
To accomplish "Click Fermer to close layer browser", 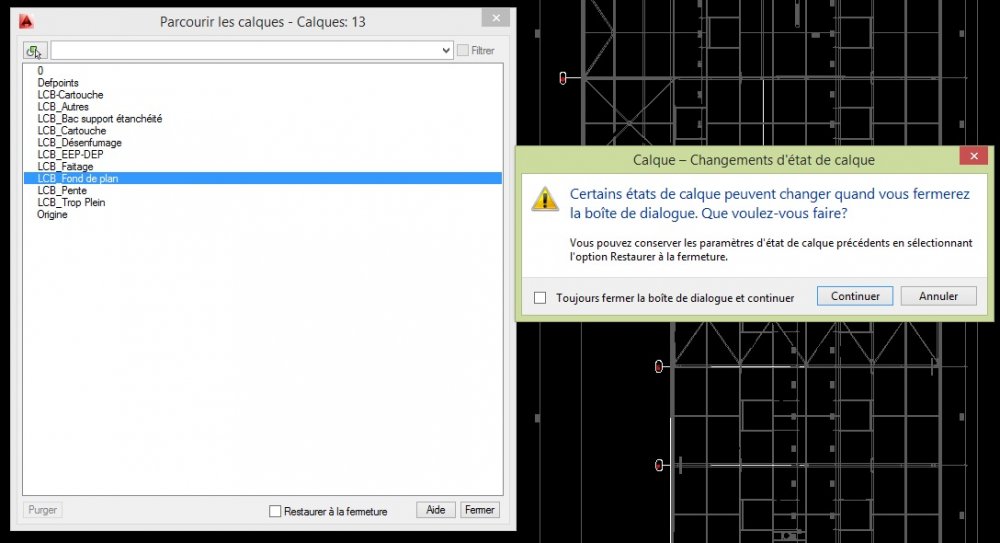I will [480, 510].
